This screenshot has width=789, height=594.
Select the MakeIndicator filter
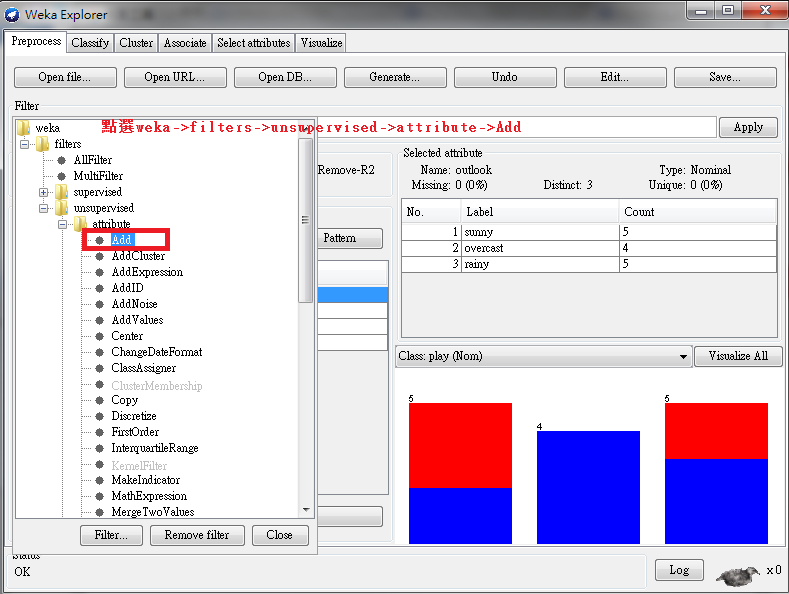(x=145, y=480)
